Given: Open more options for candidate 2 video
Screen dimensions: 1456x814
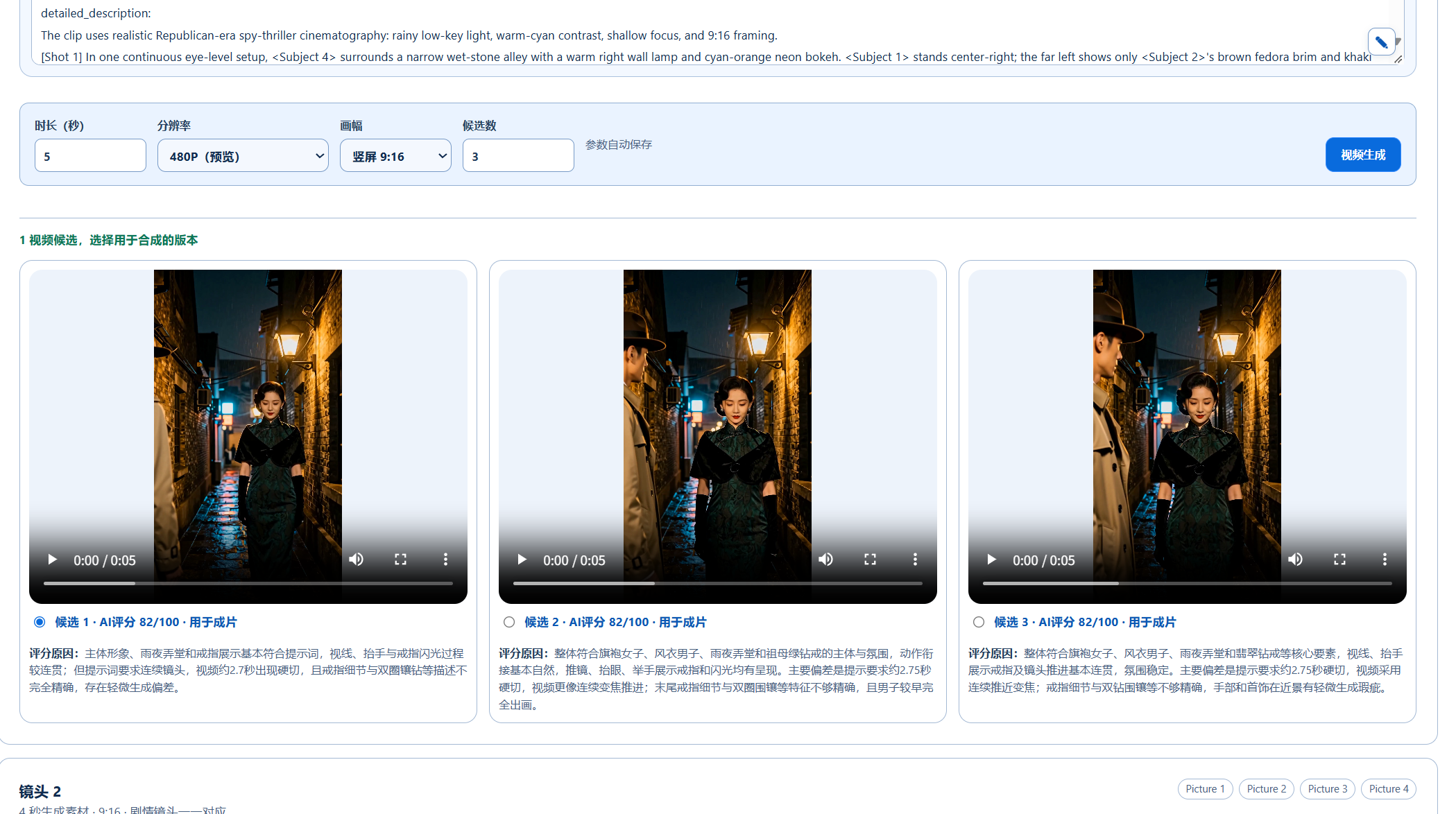Looking at the screenshot, I should pos(915,560).
